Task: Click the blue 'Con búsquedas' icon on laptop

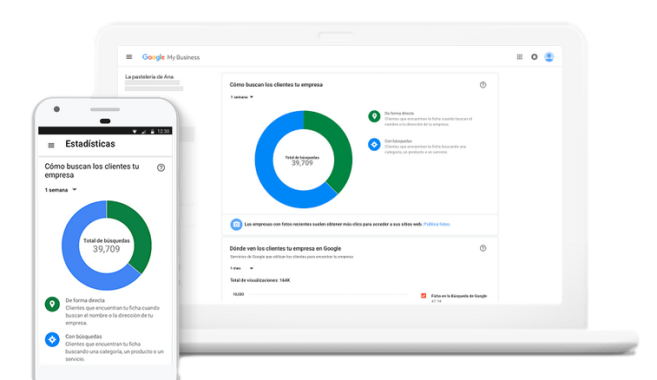Action: click(374, 145)
